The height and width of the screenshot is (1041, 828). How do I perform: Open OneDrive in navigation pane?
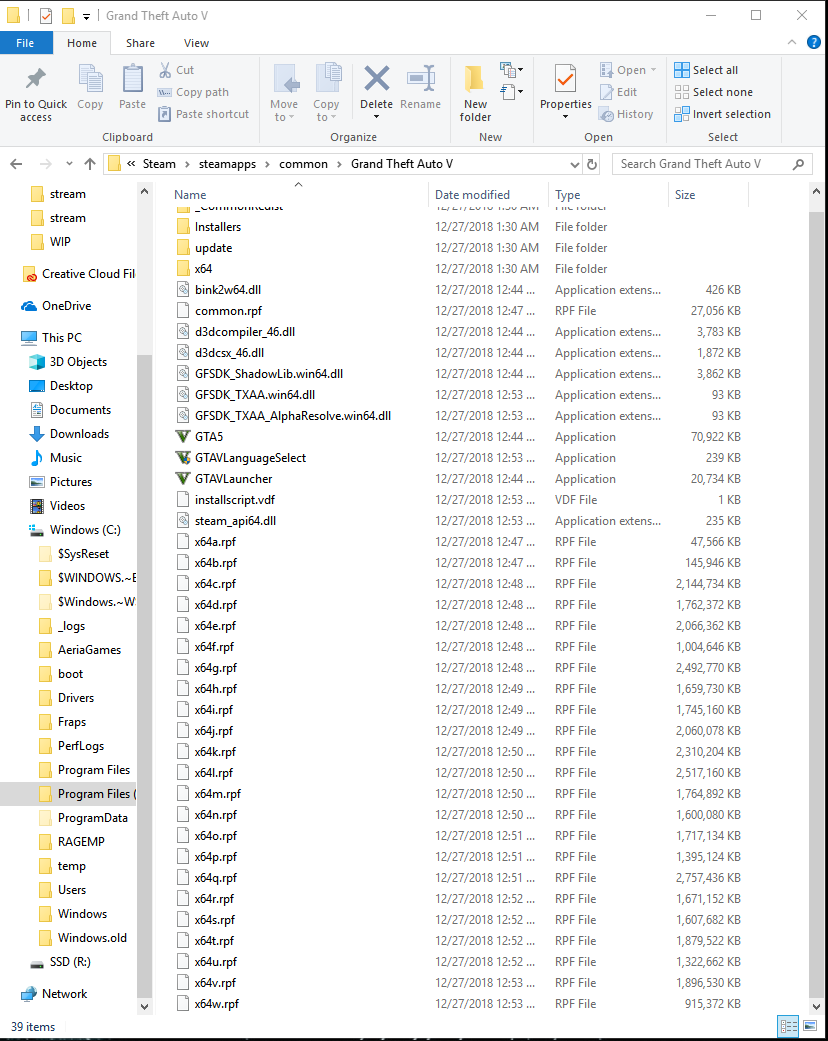[66, 306]
